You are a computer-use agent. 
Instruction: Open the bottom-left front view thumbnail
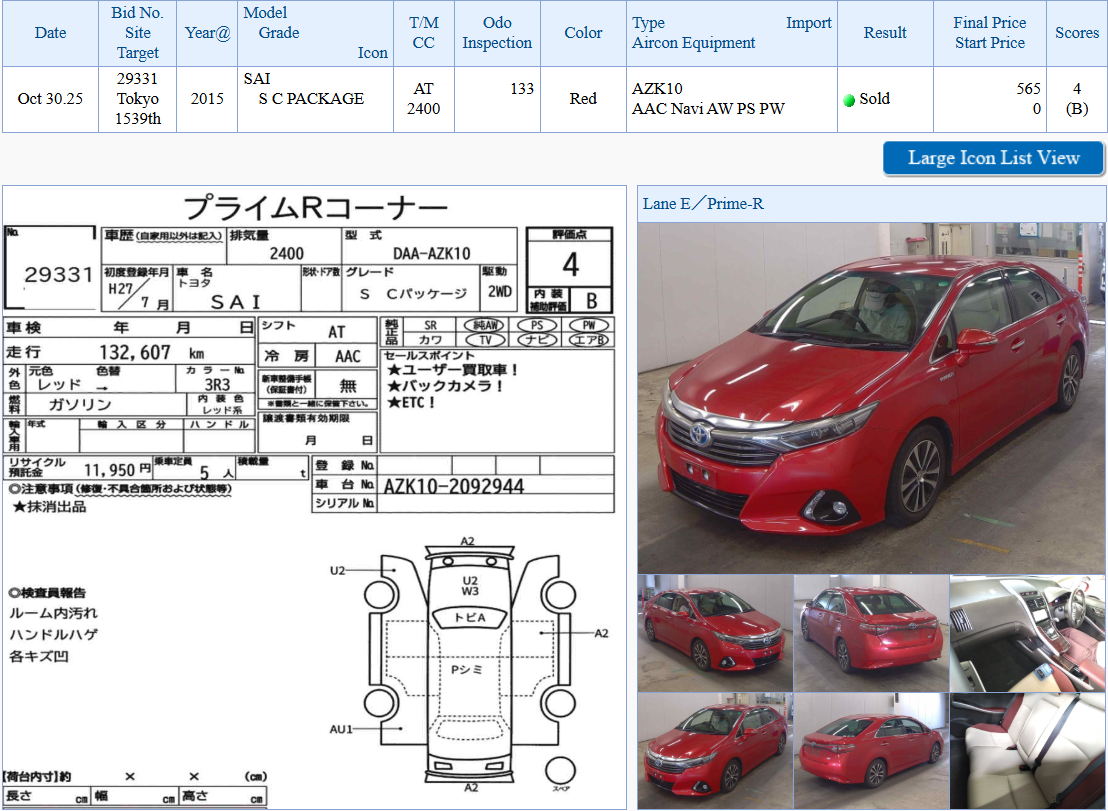pos(714,750)
